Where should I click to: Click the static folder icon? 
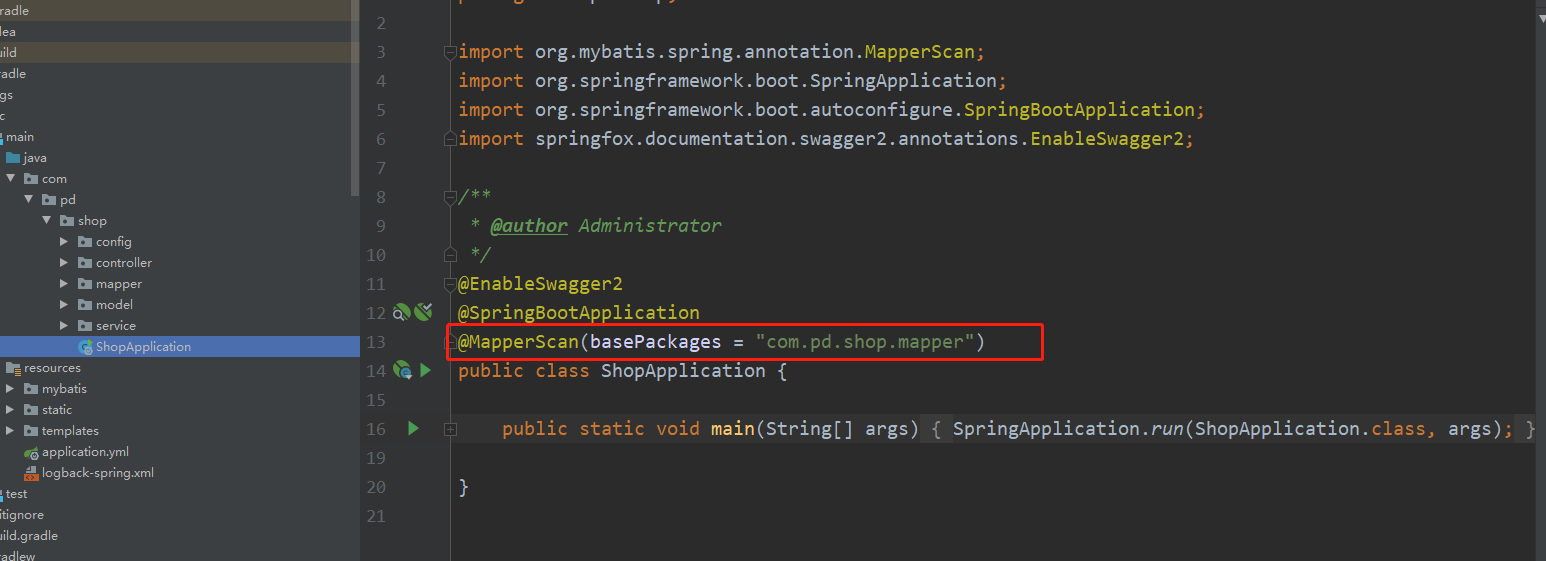click(x=31, y=410)
